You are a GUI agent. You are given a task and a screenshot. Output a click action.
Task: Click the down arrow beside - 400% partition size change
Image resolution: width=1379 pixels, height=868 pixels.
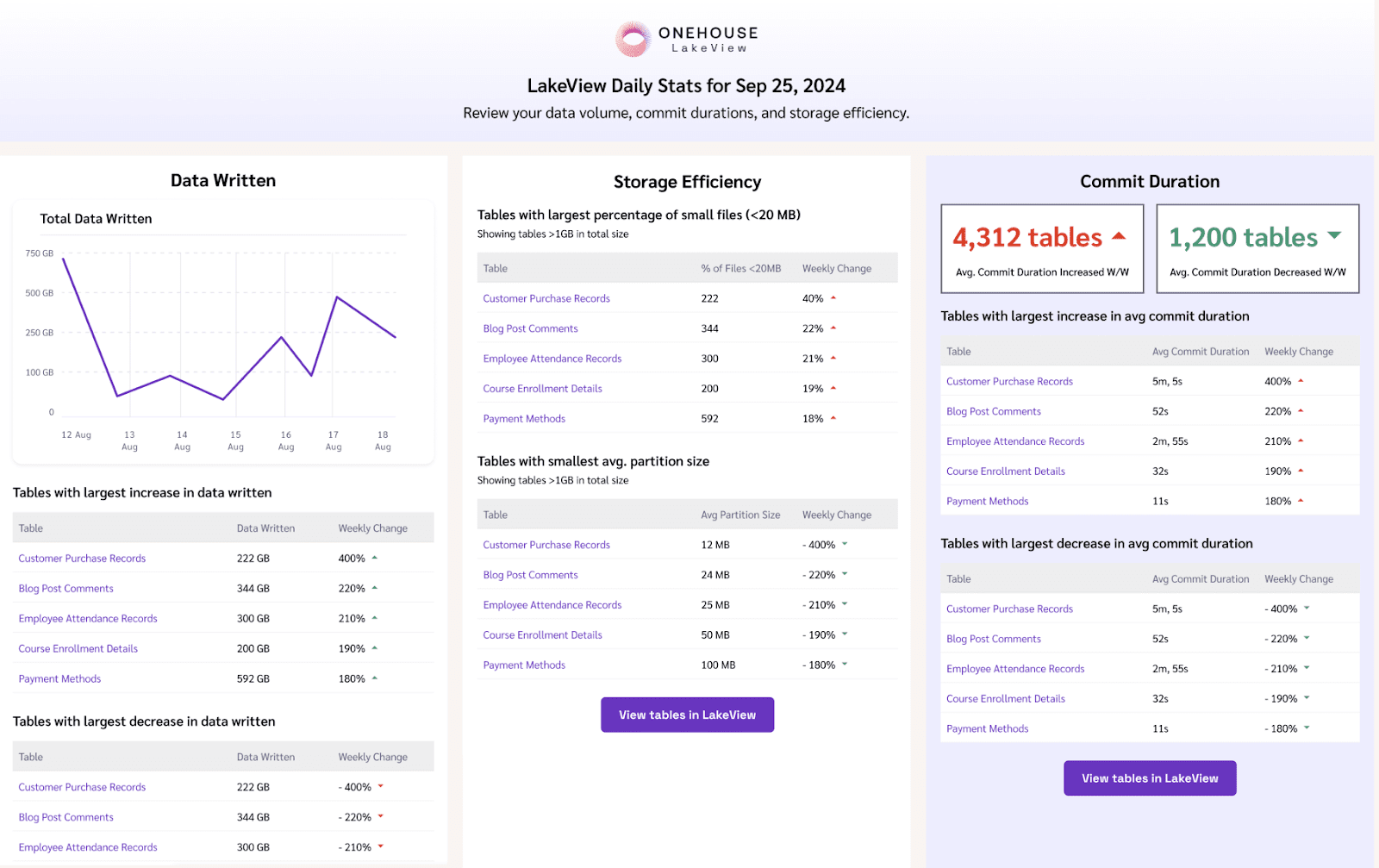pyautogui.click(x=845, y=544)
